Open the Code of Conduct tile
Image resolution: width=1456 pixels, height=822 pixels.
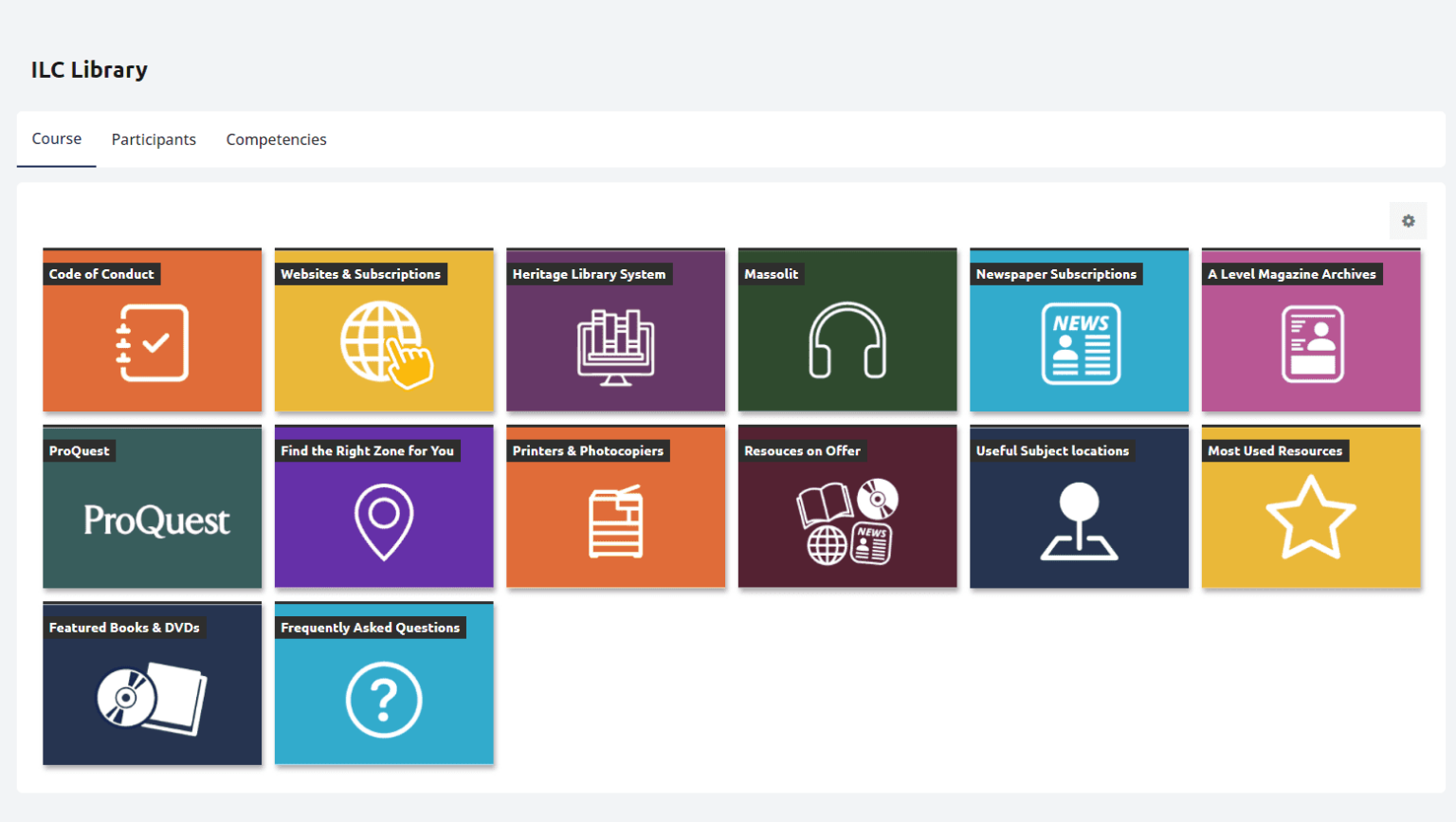click(x=152, y=330)
